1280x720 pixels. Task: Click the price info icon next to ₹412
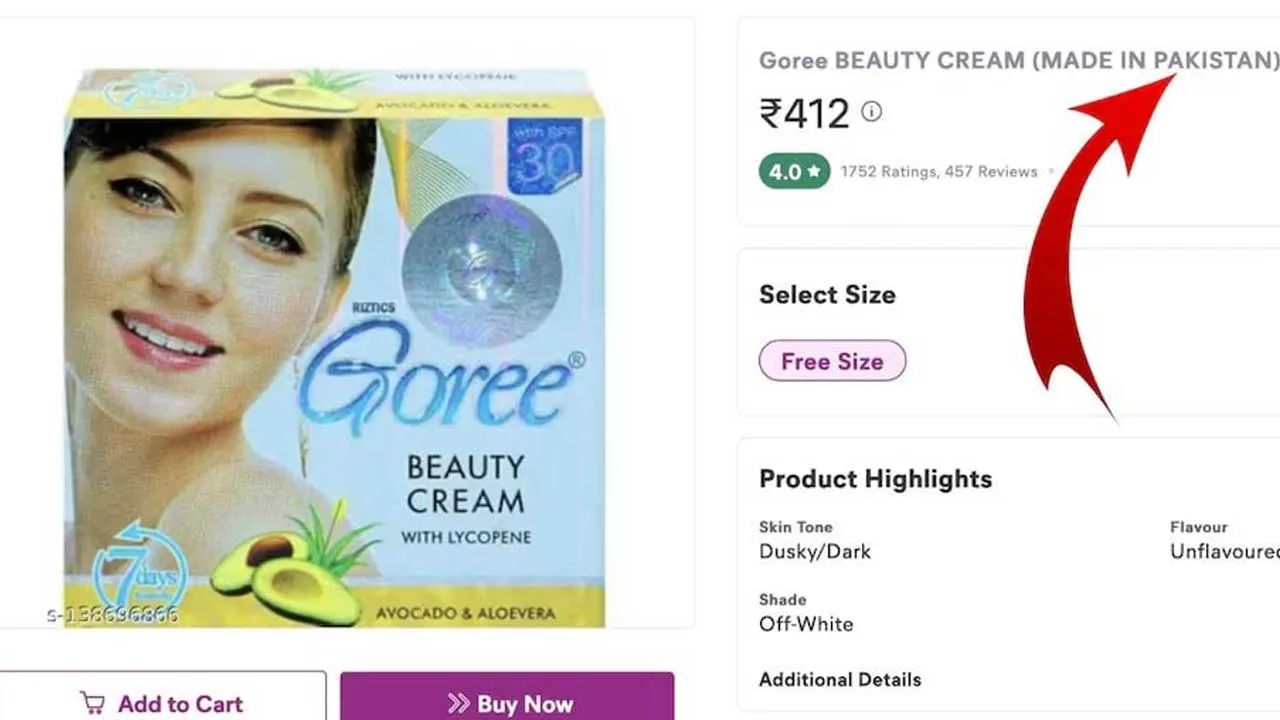(x=872, y=111)
